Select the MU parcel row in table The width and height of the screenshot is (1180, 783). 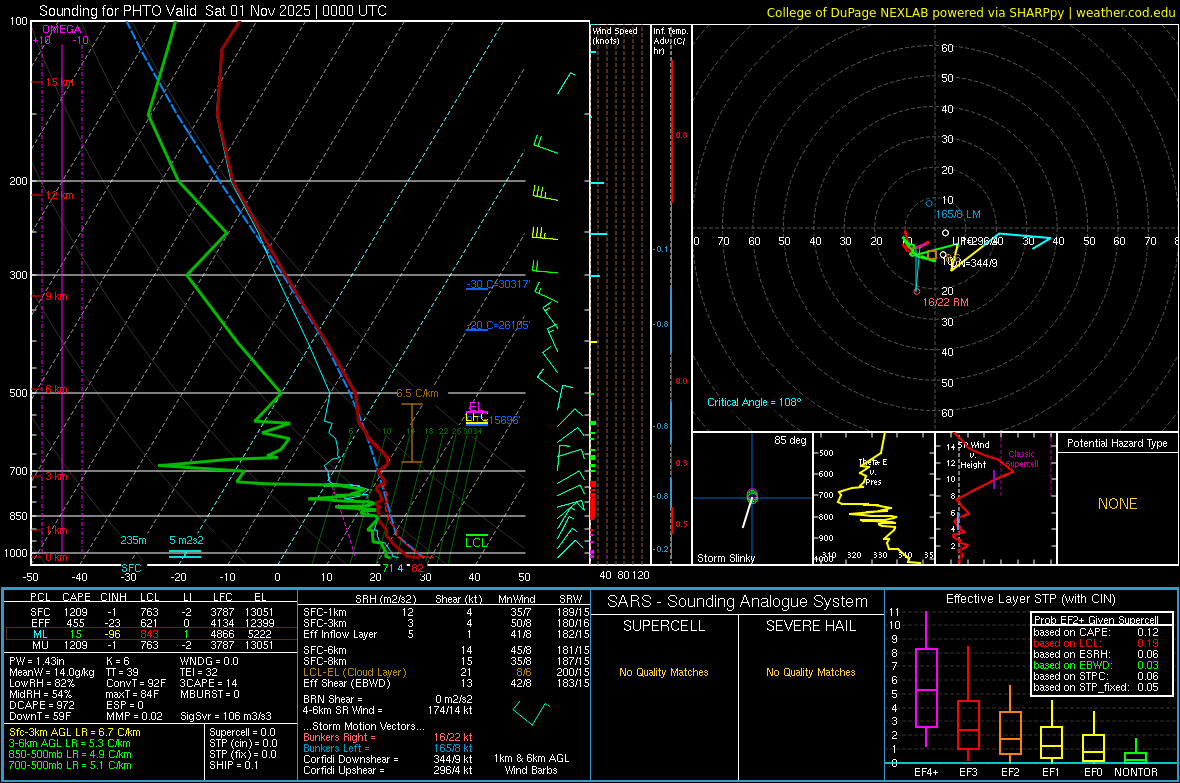click(x=151, y=645)
